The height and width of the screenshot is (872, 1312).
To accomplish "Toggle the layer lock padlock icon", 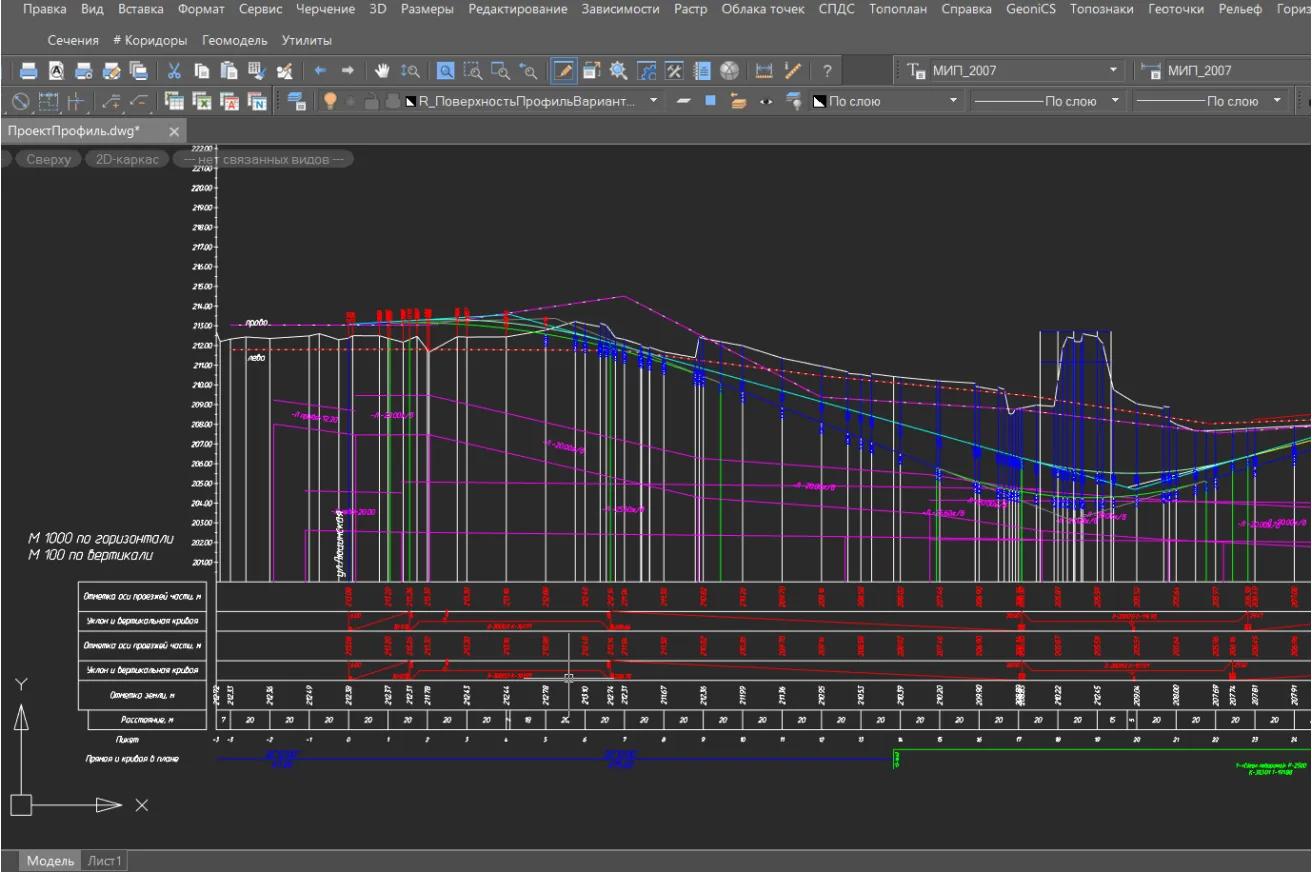I will point(371,101).
